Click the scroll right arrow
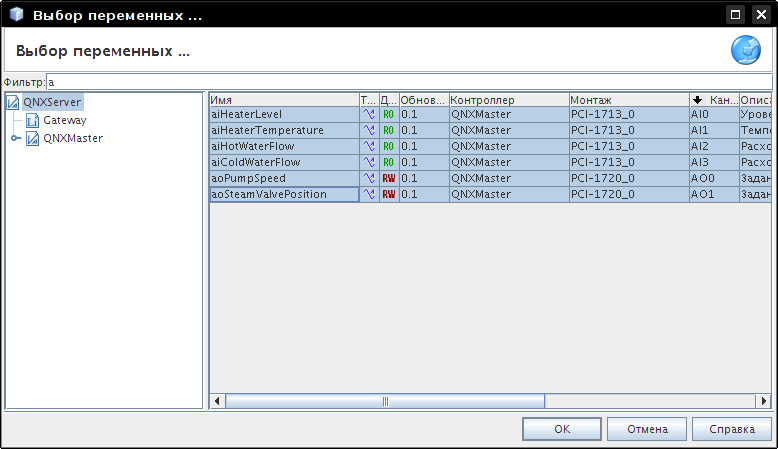Image resolution: width=778 pixels, height=449 pixels. [x=764, y=401]
